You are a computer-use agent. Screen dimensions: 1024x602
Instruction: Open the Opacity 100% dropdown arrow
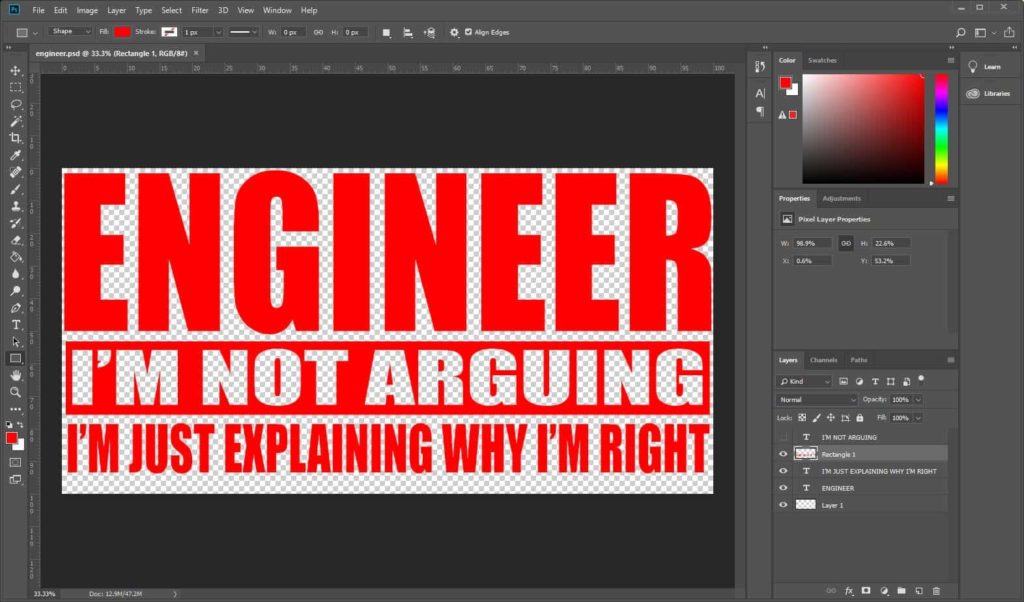click(918, 400)
